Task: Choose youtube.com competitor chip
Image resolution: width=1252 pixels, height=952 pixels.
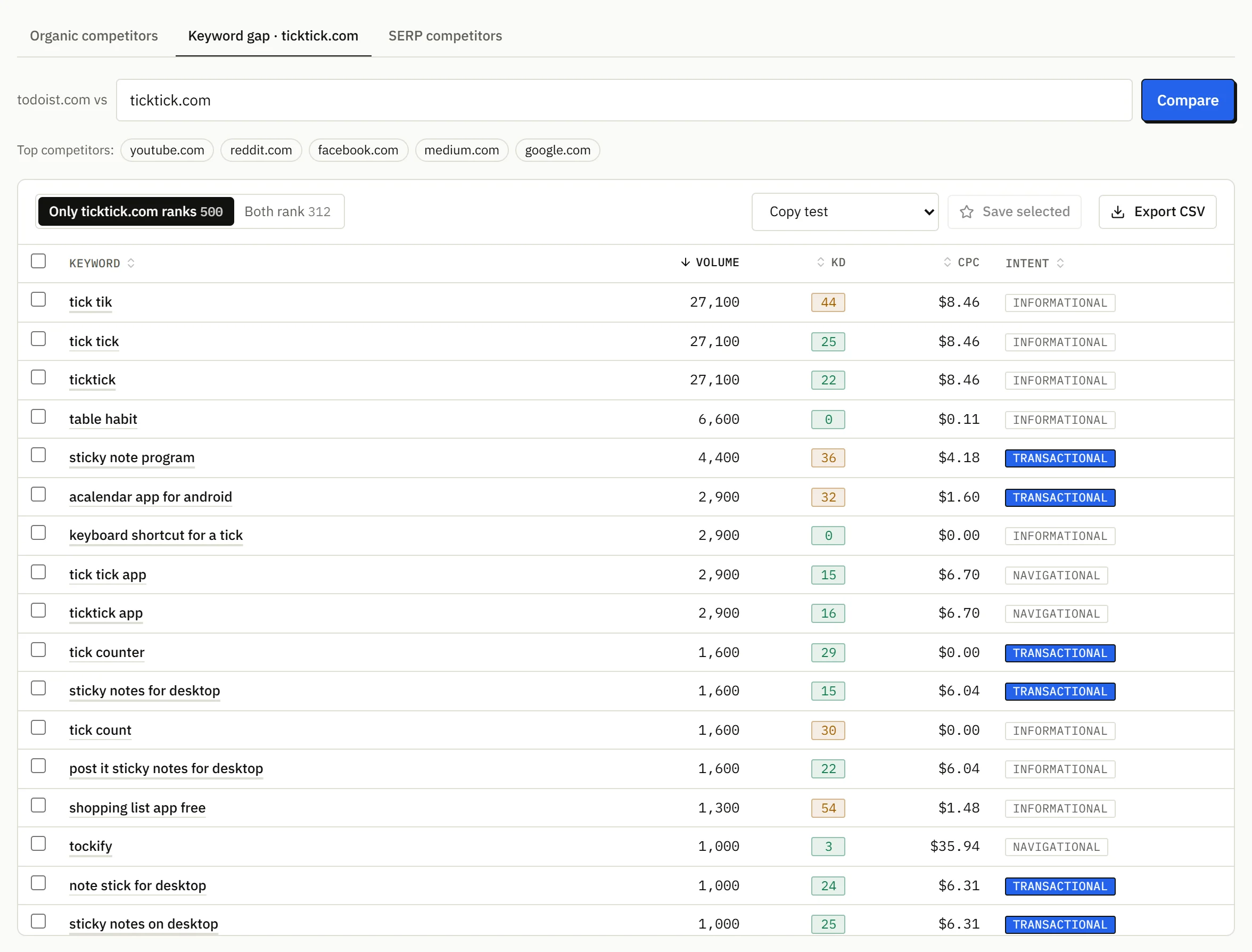Action: 167,150
